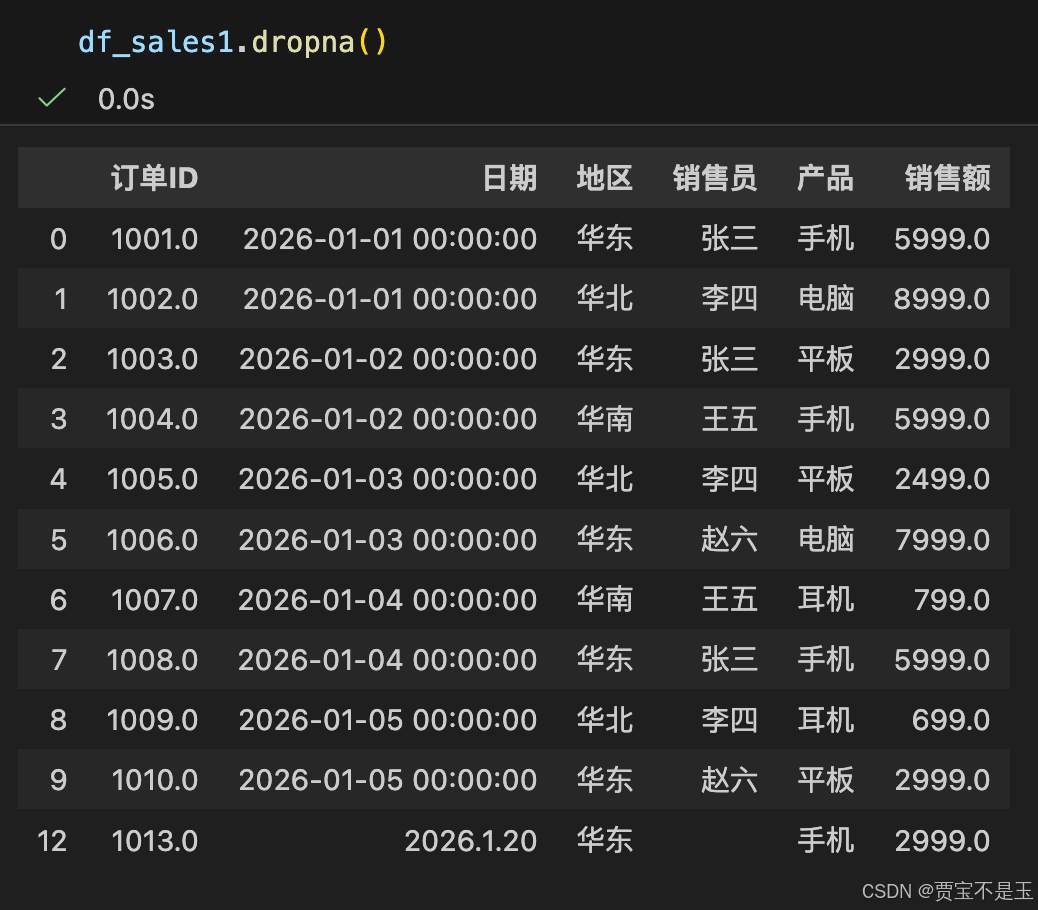
Task: Click 电脑 in row 1002.0
Action: point(826,299)
